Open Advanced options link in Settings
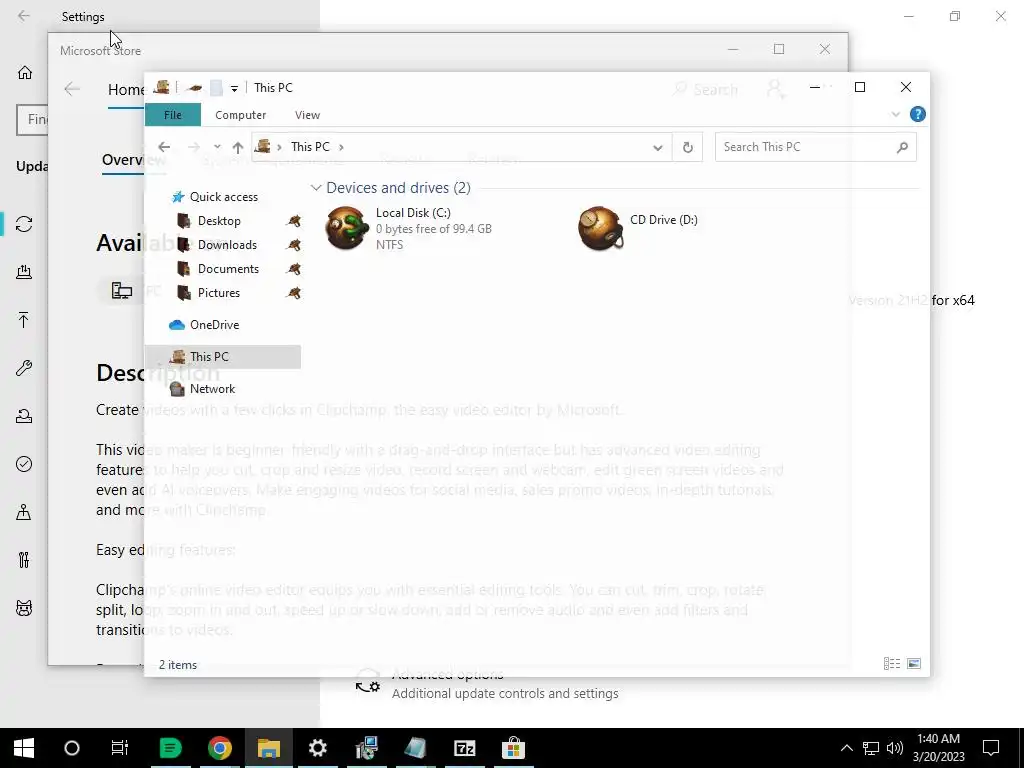 click(447, 675)
